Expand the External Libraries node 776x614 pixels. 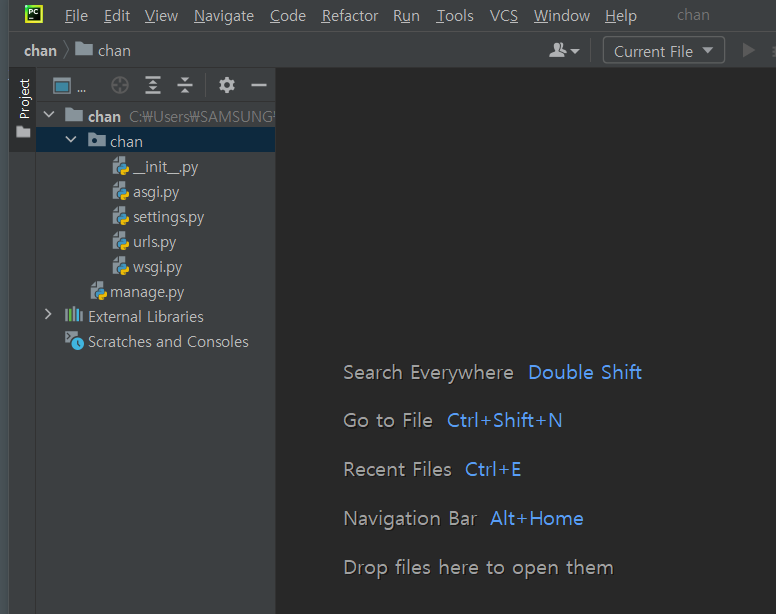(x=48, y=315)
